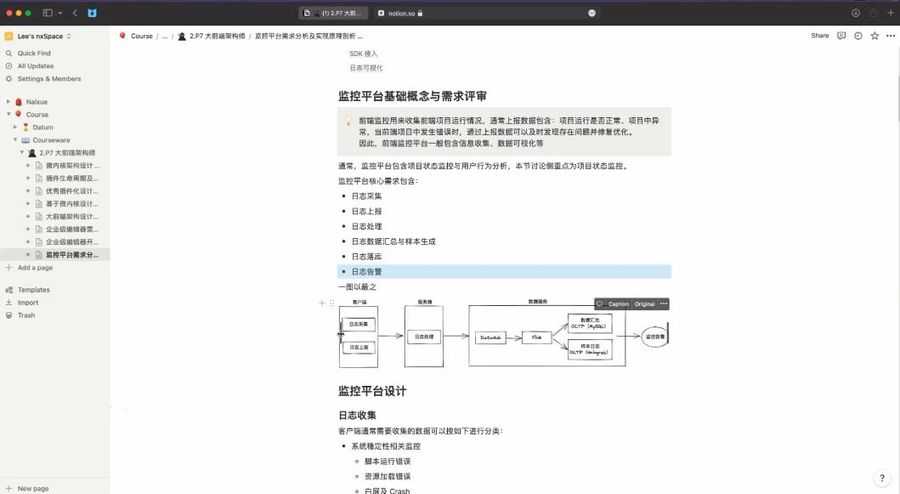
Task: Open a new browser tab with plus
Action: click(891, 13)
